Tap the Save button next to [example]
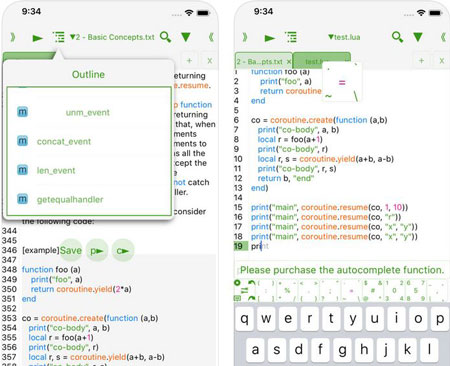 [x=71, y=250]
